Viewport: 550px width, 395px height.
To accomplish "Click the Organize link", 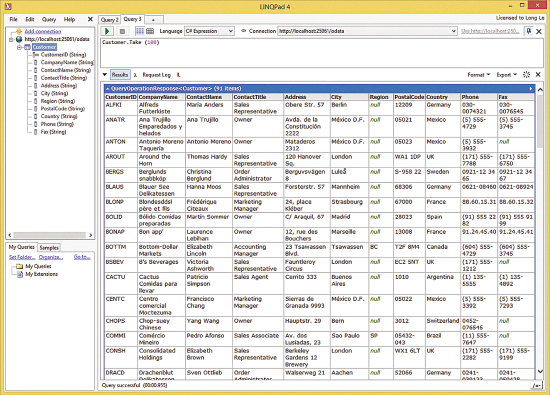I will pos(51,257).
